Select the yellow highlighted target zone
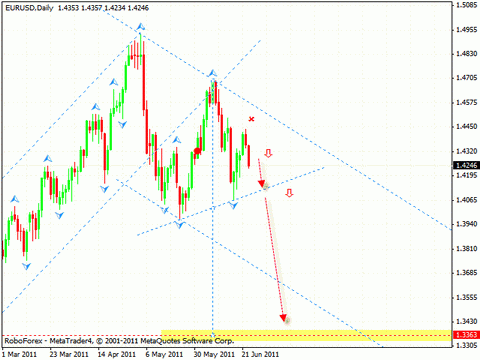Image resolution: width=480 pixels, height=360 pixels. pyautogui.click(x=306, y=335)
